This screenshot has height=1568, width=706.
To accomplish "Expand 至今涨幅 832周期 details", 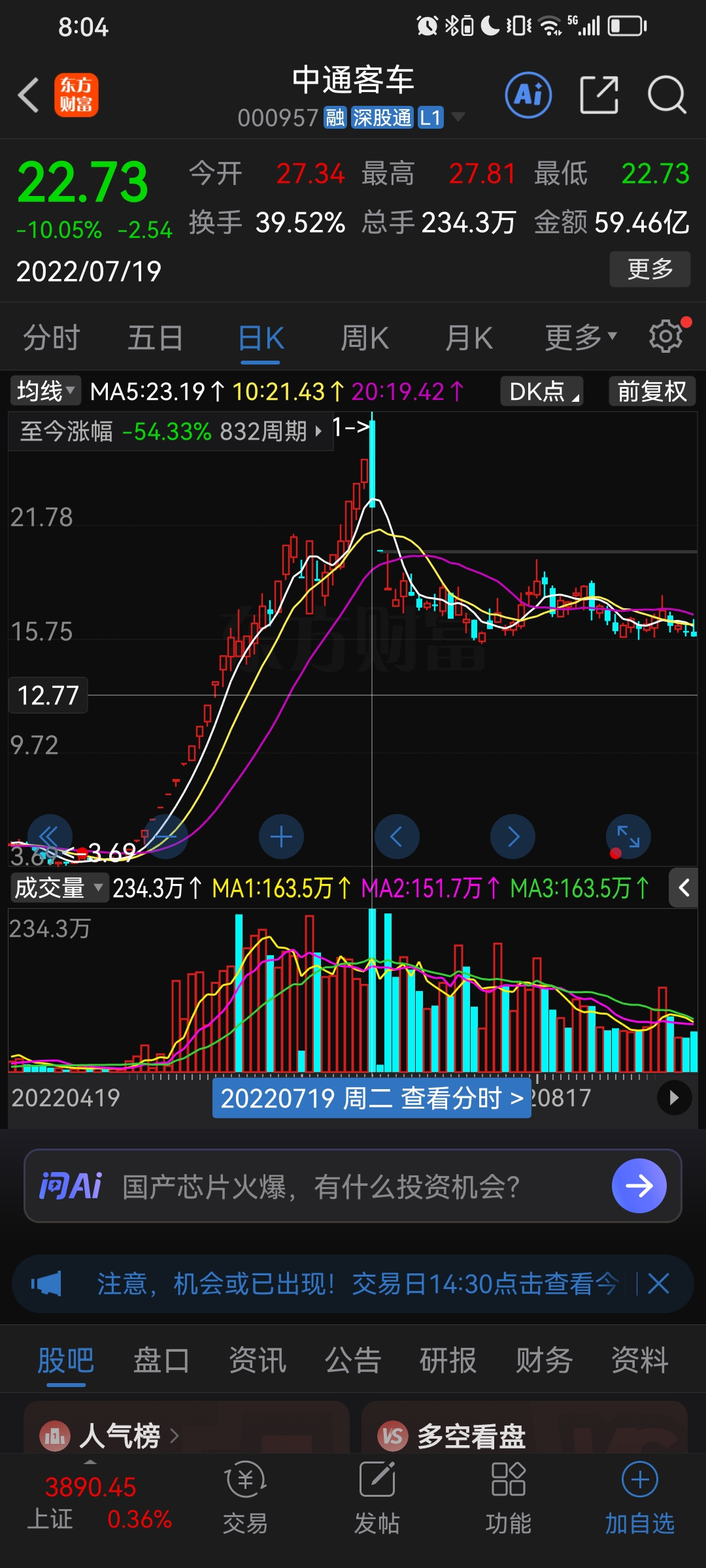I will click(x=171, y=431).
